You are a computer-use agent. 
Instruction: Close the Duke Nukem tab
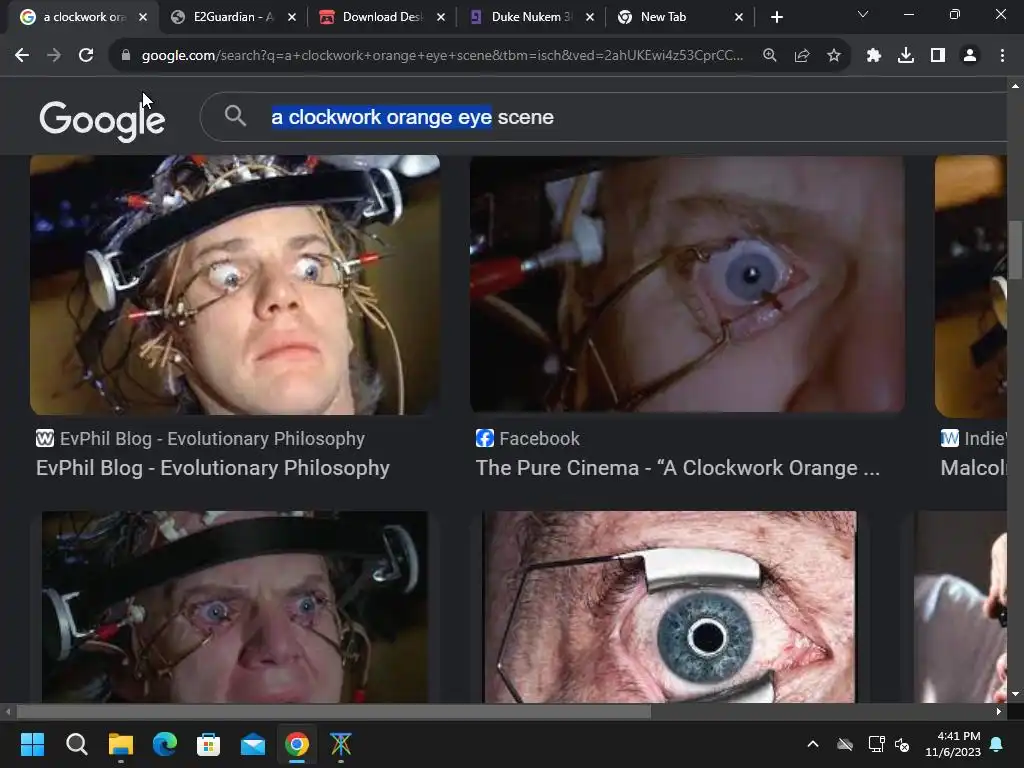click(590, 17)
